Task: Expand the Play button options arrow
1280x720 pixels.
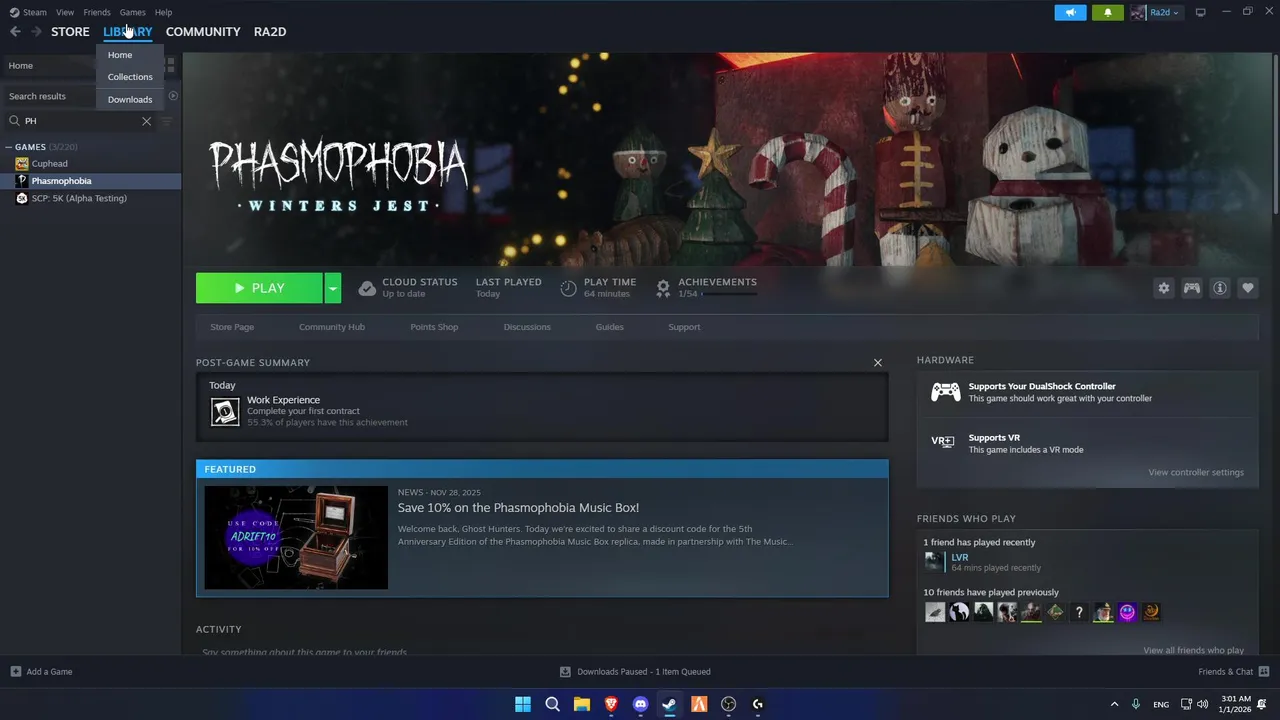Action: point(333,288)
